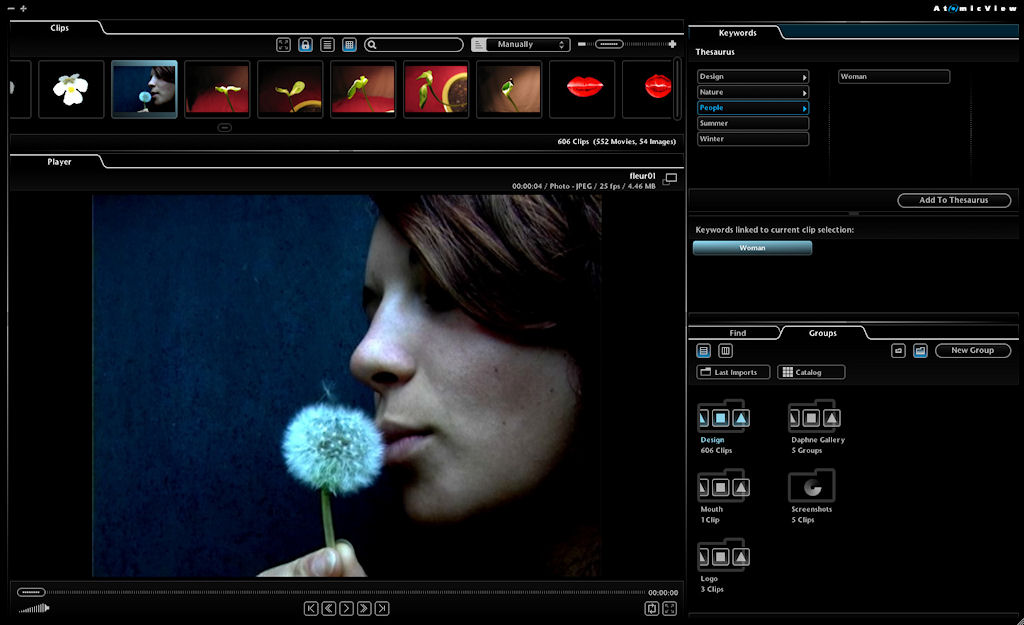Click the fullscreen icon in Clips toolbar

[x=284, y=45]
